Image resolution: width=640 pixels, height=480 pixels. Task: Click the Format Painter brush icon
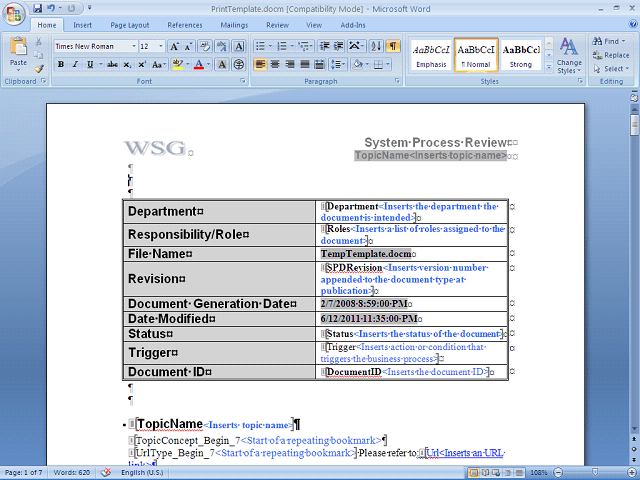pos(39,68)
